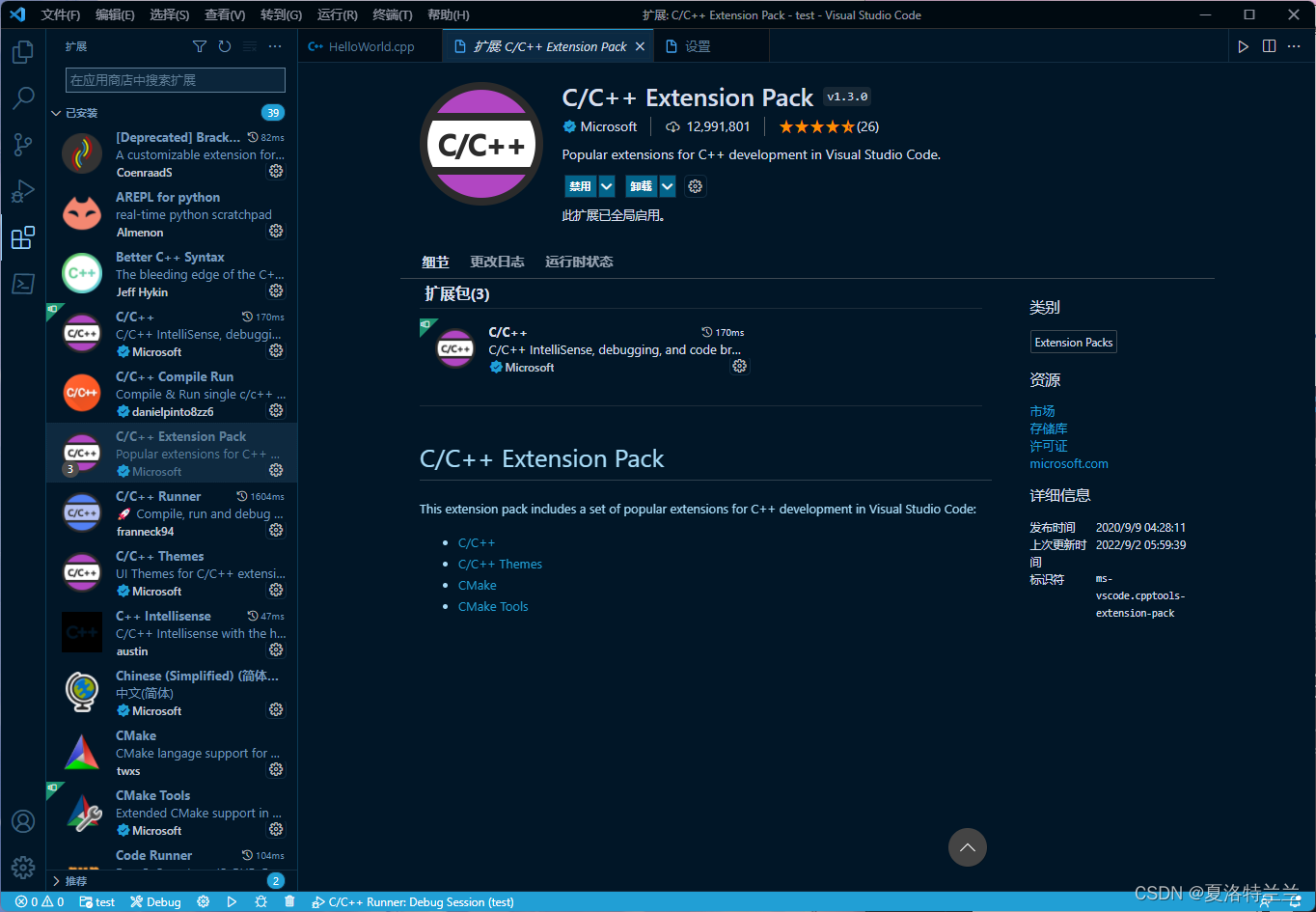This screenshot has height=912, width=1316.
Task: Open the extensions view more actions ellipsis
Action: tap(275, 46)
